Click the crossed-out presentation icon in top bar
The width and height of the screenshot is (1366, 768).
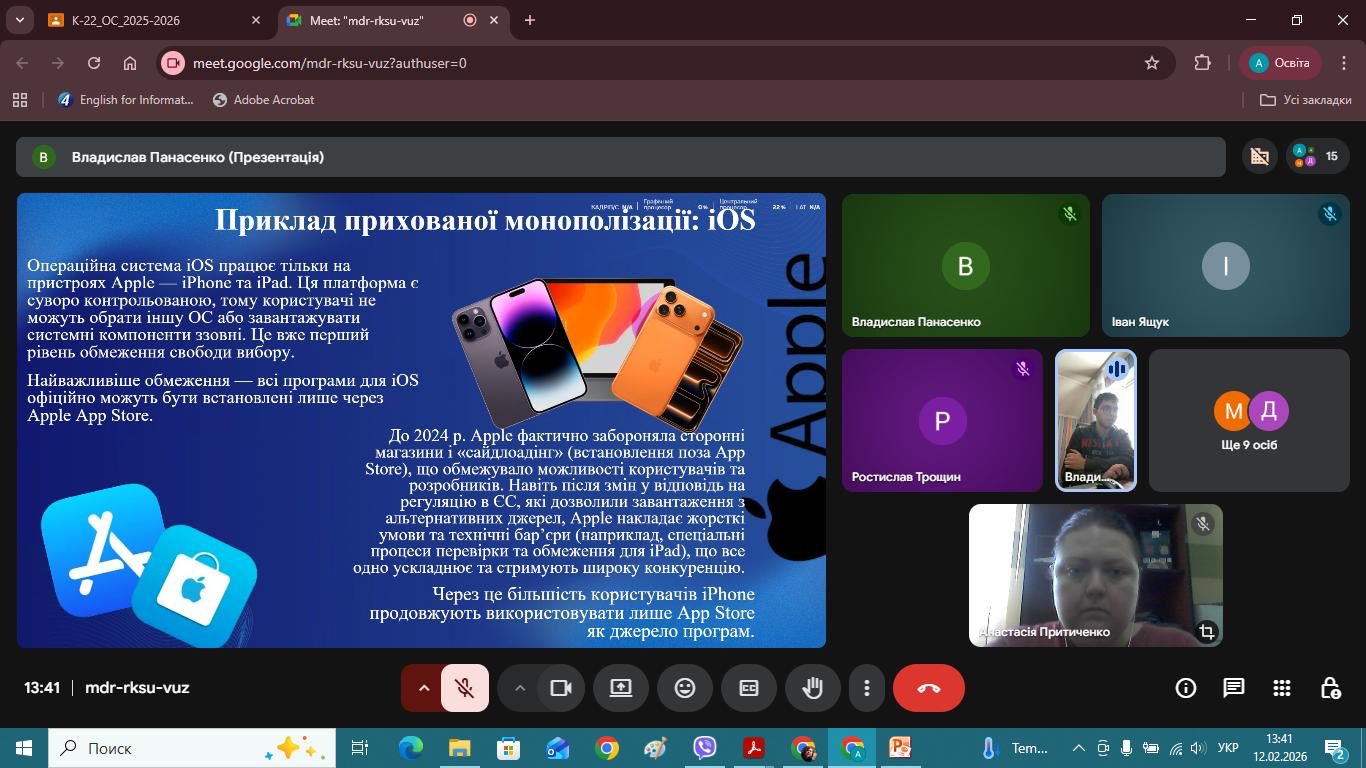[x=1260, y=157]
